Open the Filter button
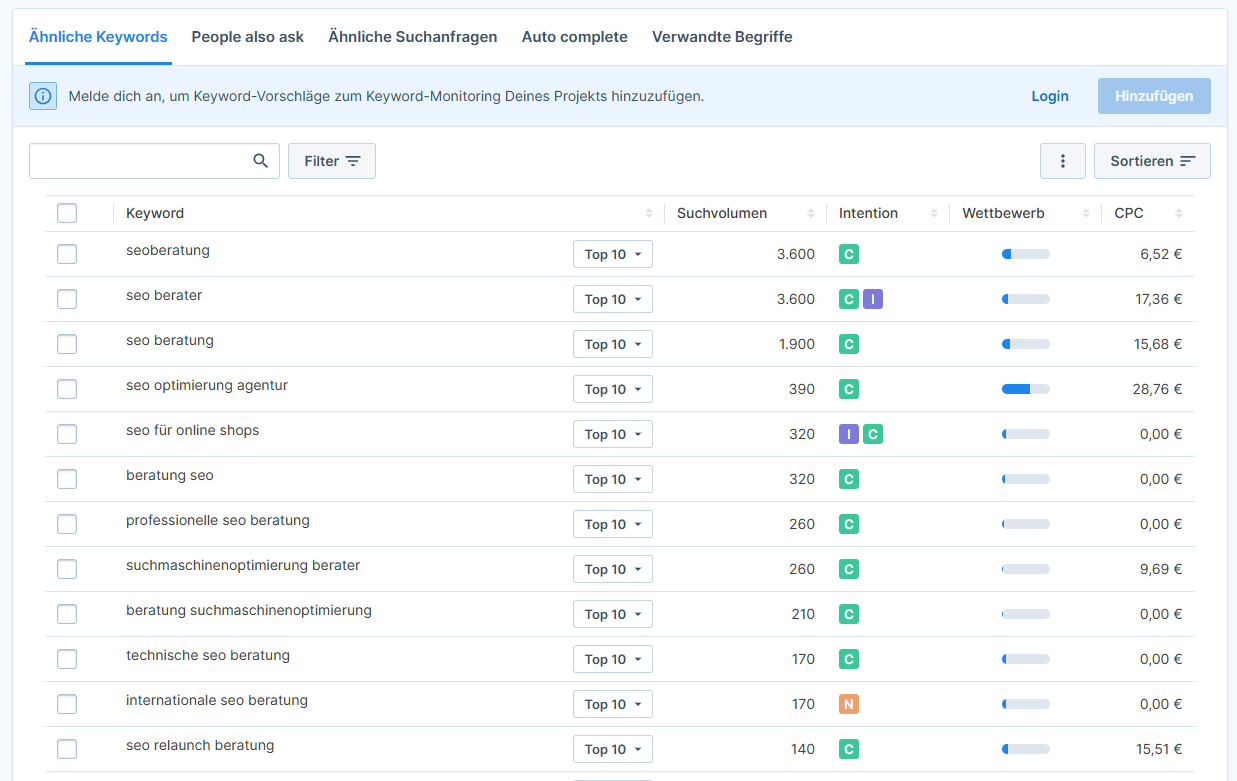 [332, 161]
